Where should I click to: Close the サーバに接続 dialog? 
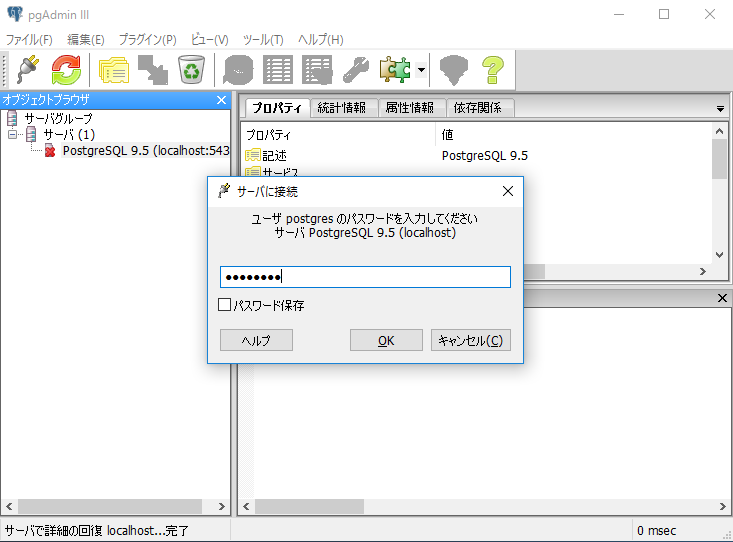pyautogui.click(x=508, y=191)
